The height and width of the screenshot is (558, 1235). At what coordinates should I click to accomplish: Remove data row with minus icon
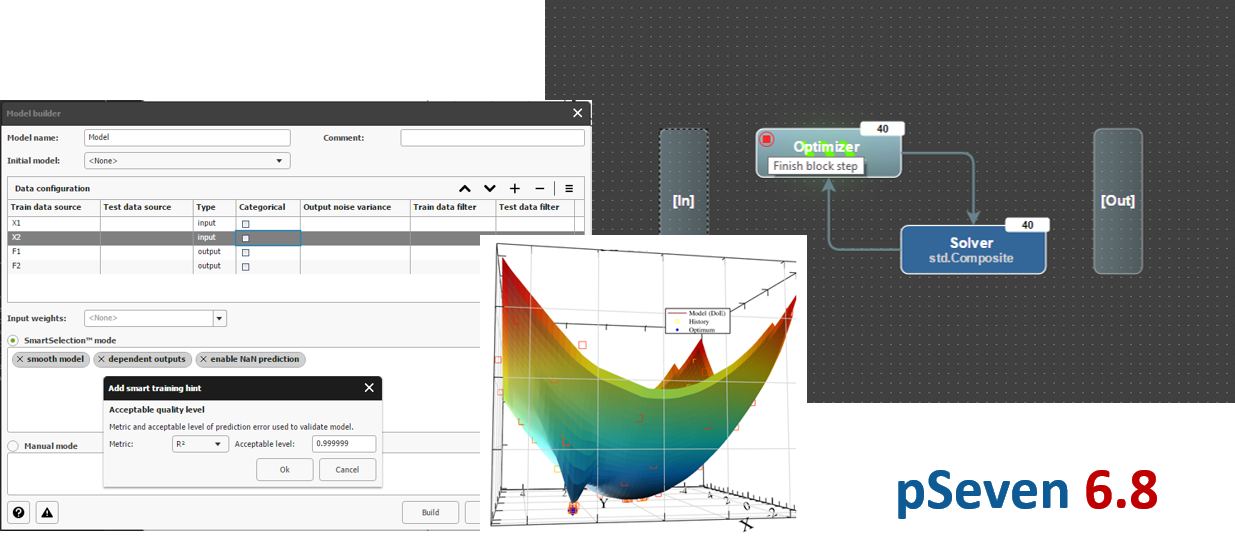coord(540,188)
